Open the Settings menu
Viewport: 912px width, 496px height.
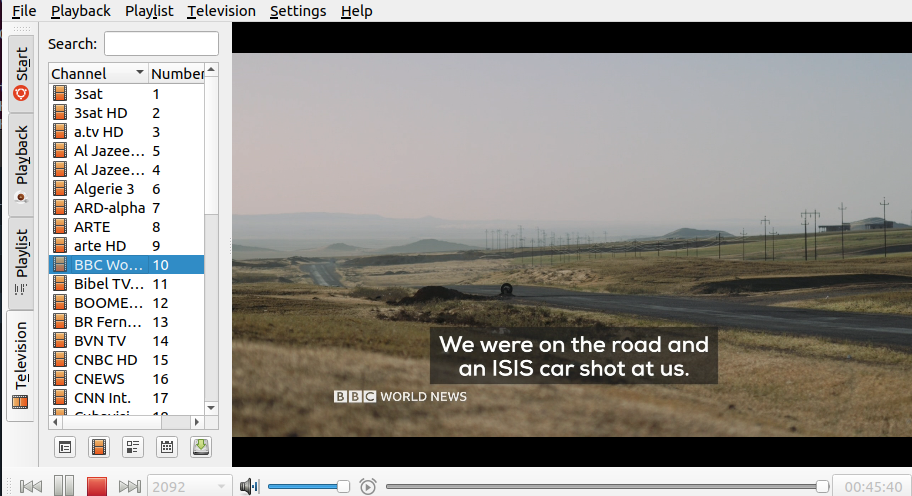tap(298, 11)
